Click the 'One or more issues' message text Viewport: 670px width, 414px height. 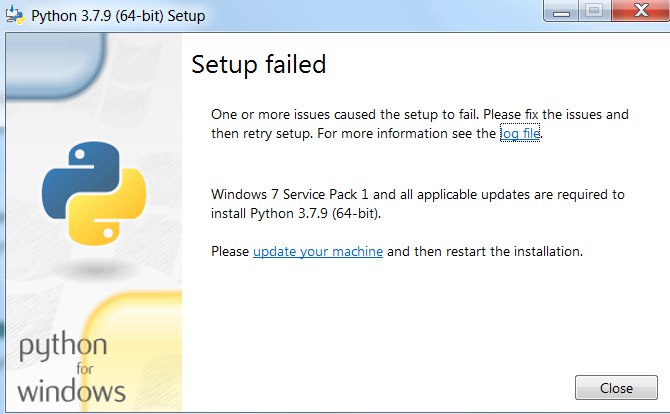pos(420,124)
